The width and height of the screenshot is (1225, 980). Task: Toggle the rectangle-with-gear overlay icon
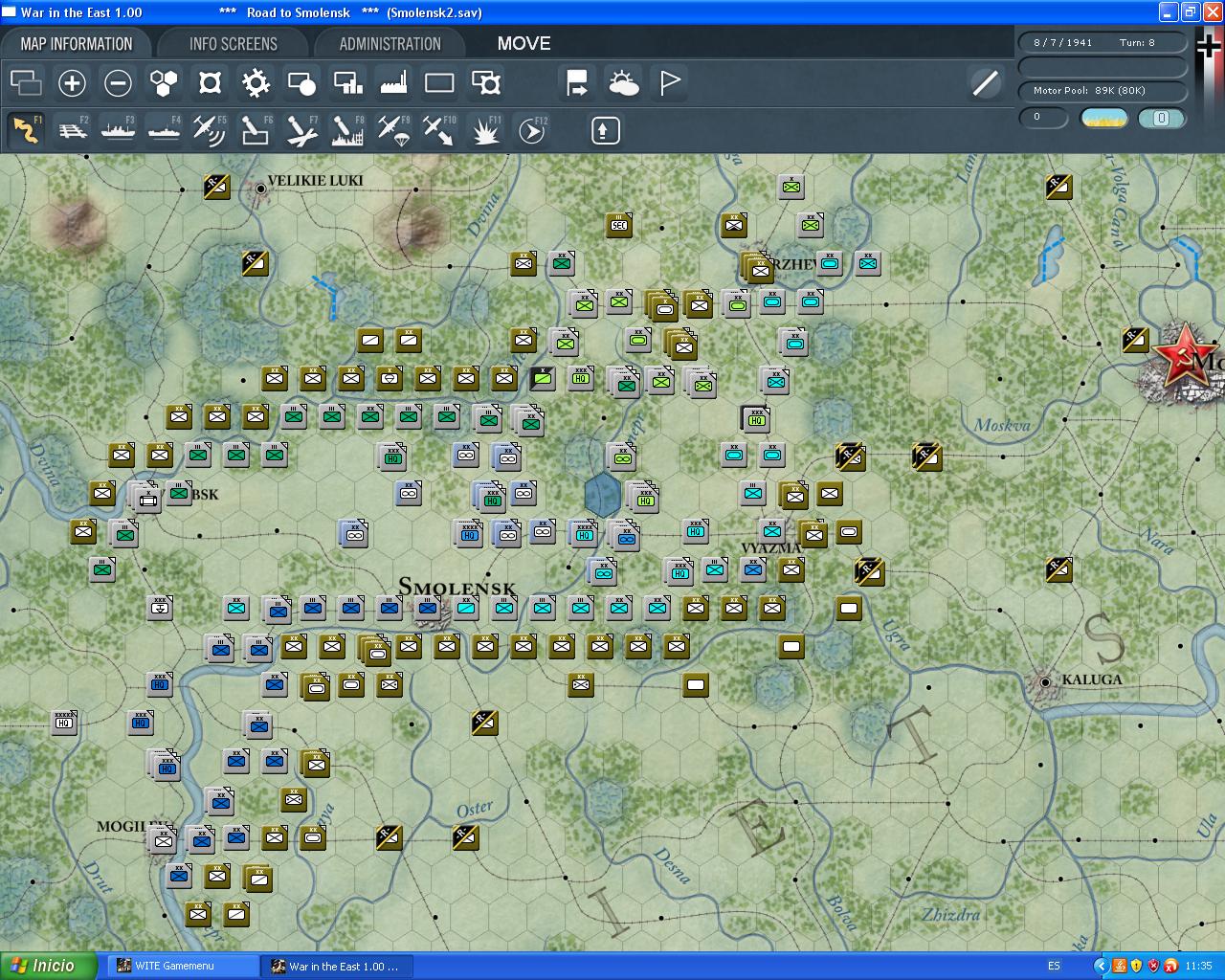tap(486, 83)
